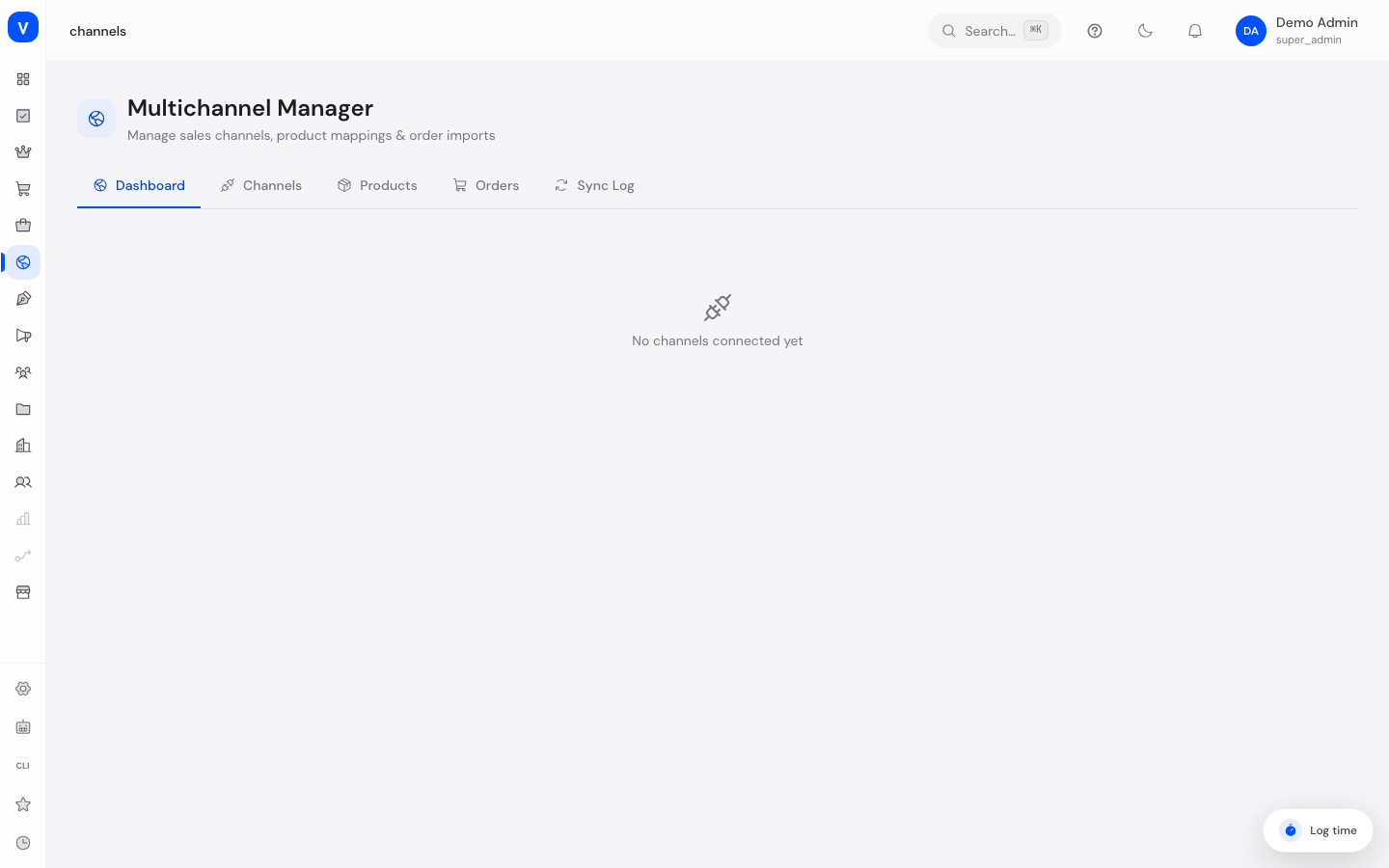This screenshot has height=868, width=1389.
Task: Open the three-people team icon in sidebar
Action: coord(23,372)
